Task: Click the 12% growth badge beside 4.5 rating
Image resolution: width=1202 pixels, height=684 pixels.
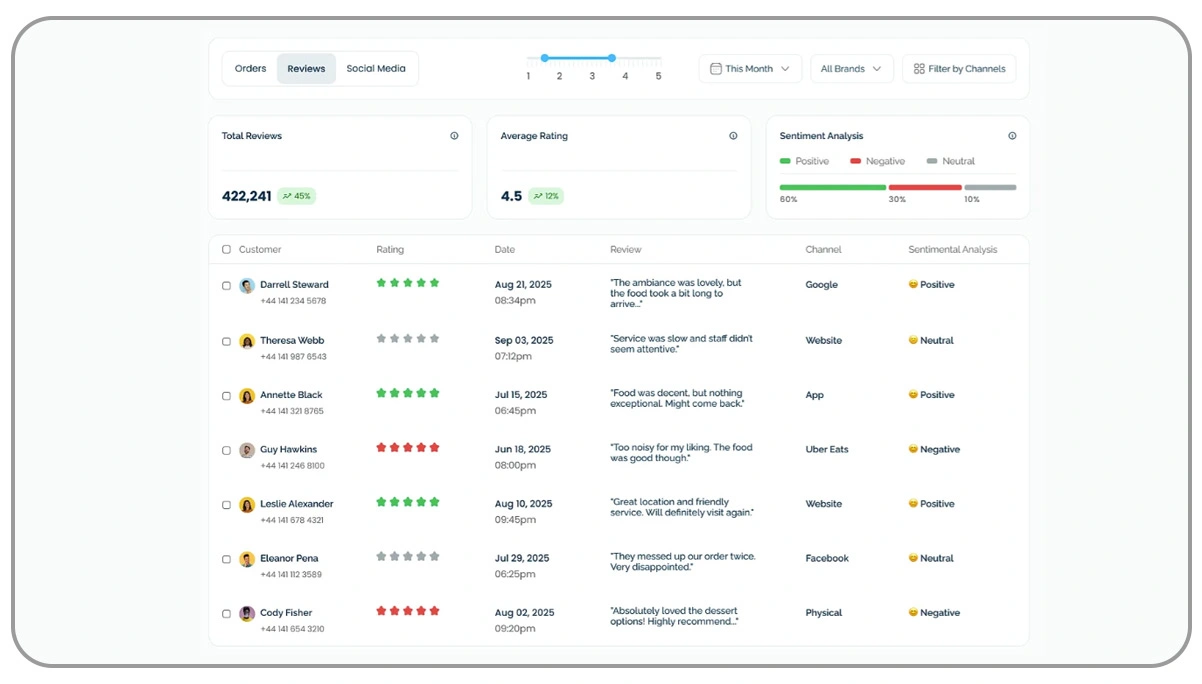Action: (545, 197)
